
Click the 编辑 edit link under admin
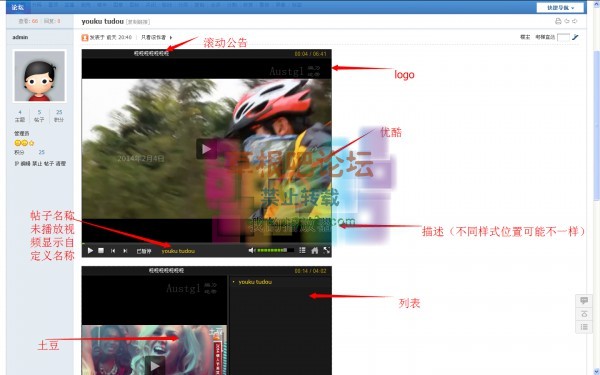click(x=26, y=164)
